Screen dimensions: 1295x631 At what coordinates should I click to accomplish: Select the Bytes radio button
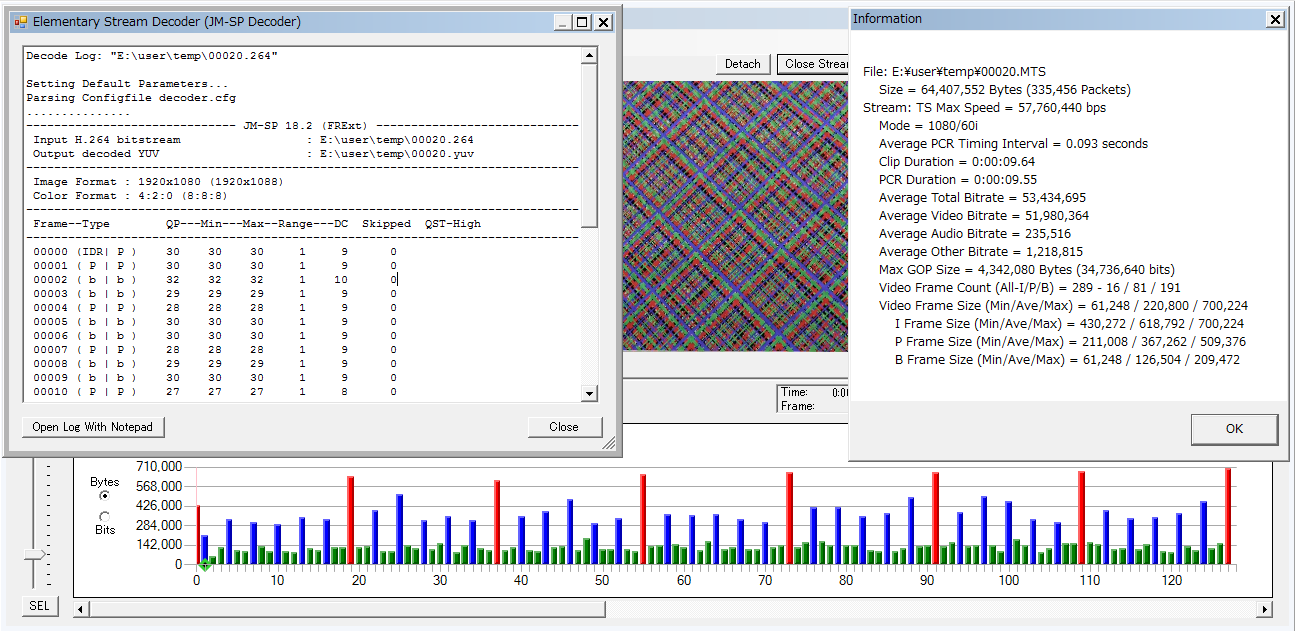104,496
